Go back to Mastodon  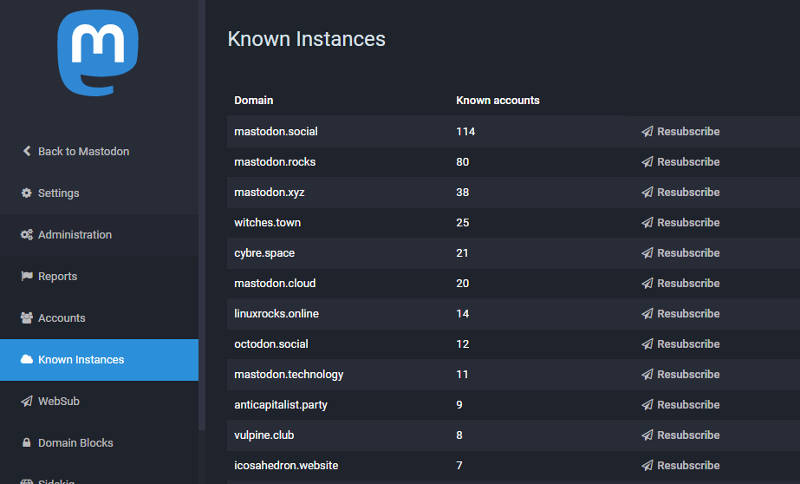tap(99, 151)
